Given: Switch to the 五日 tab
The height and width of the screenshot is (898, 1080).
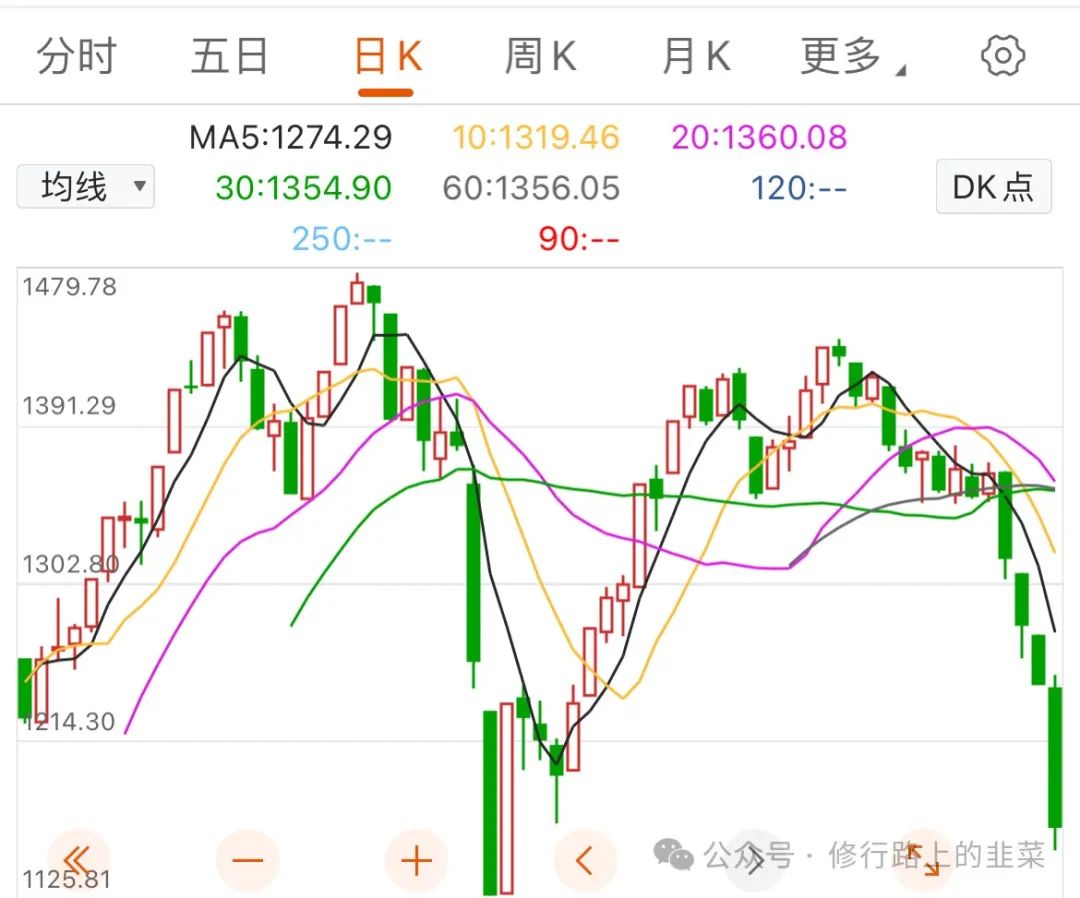Looking at the screenshot, I should pyautogui.click(x=229, y=57).
